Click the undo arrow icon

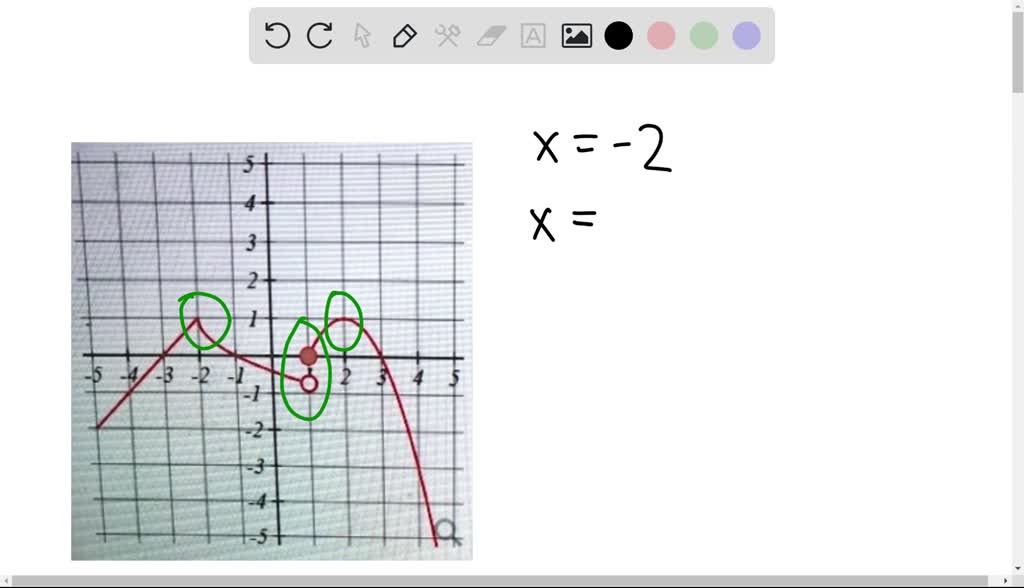pyautogui.click(x=277, y=35)
